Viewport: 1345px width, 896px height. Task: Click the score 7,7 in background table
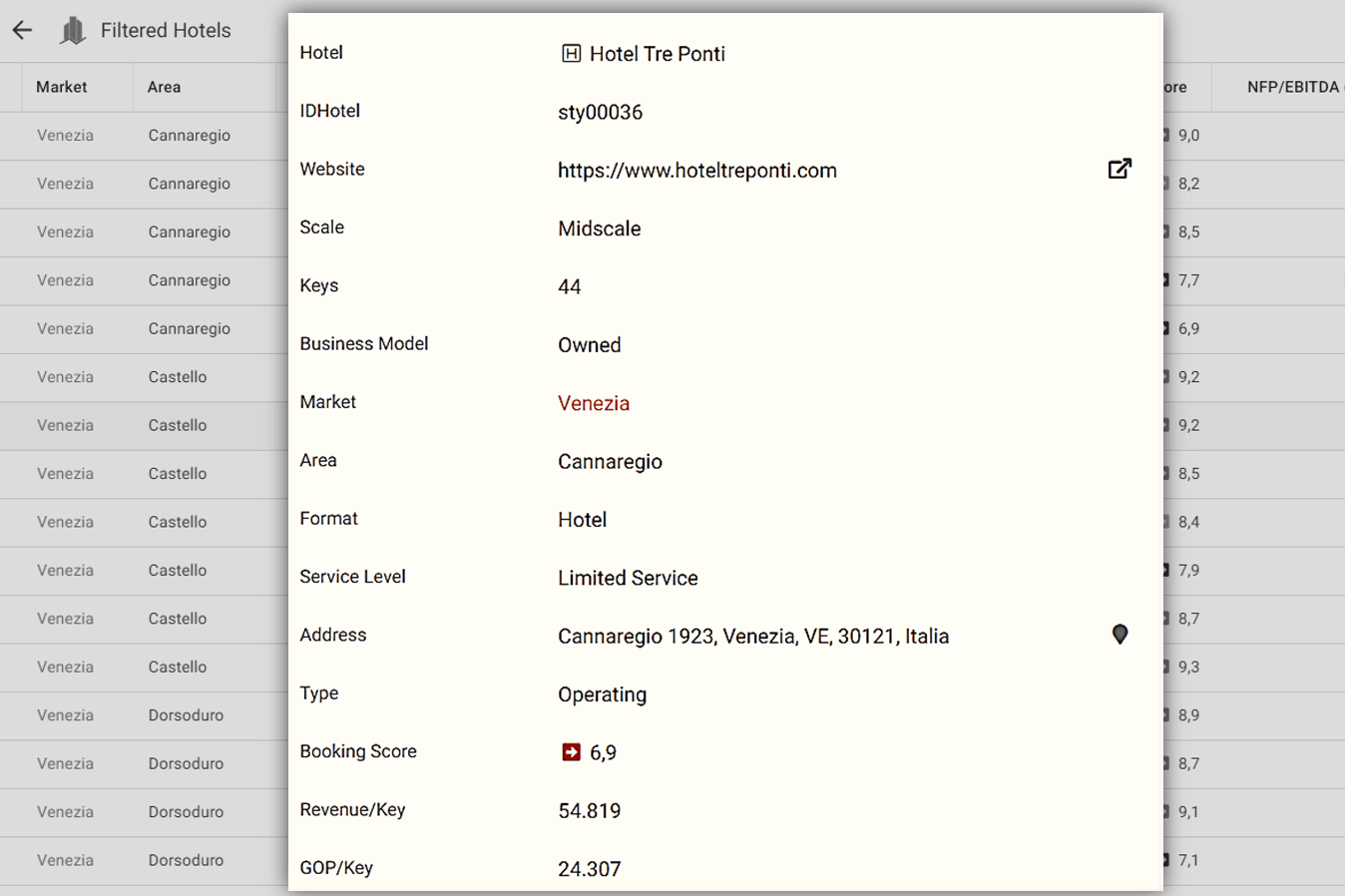(x=1188, y=280)
